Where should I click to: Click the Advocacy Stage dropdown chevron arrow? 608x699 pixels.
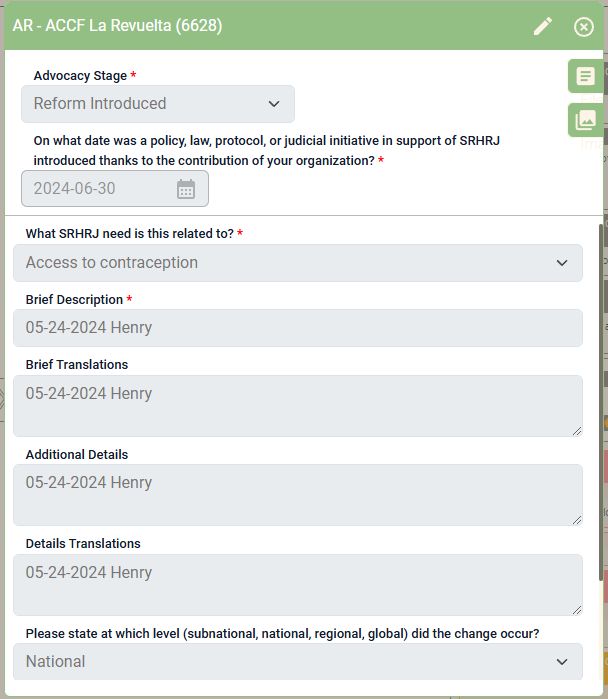(274, 104)
